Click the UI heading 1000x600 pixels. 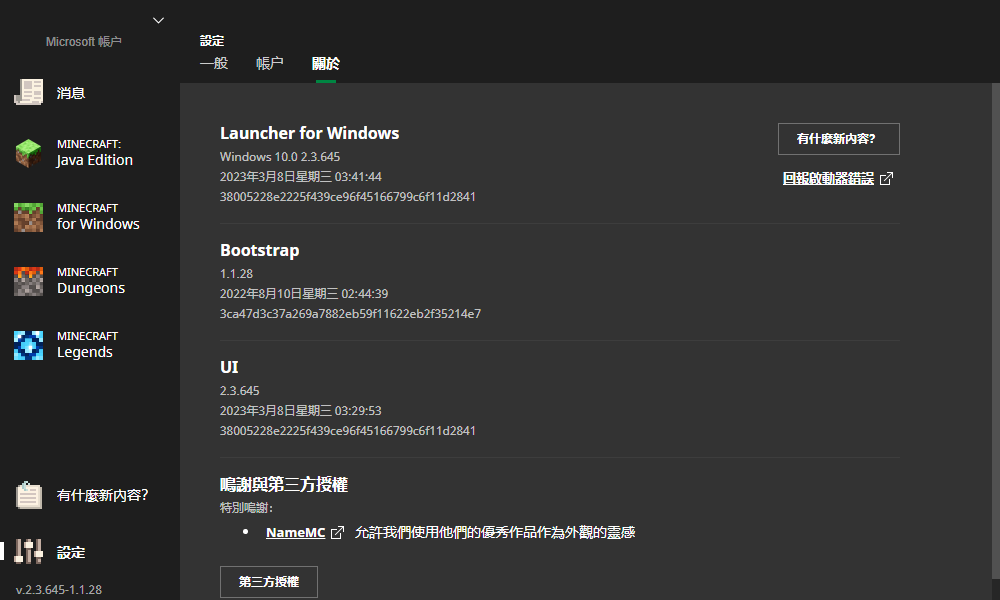pos(229,367)
